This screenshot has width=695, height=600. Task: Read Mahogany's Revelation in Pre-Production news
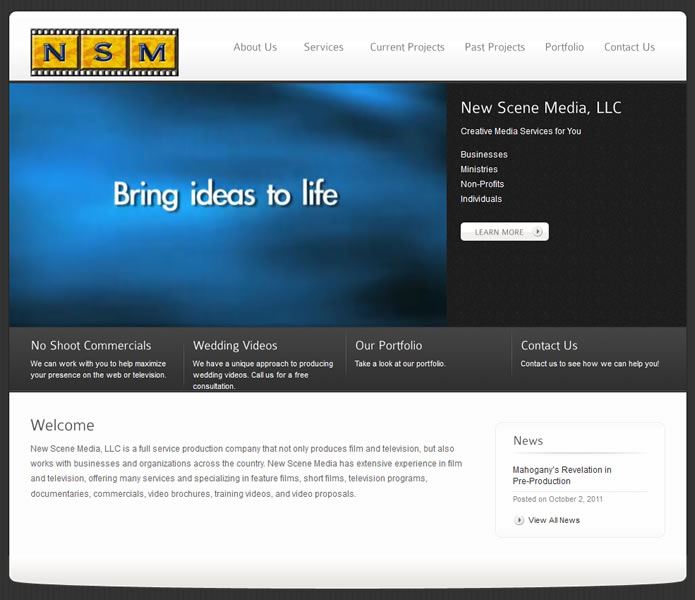click(562, 475)
